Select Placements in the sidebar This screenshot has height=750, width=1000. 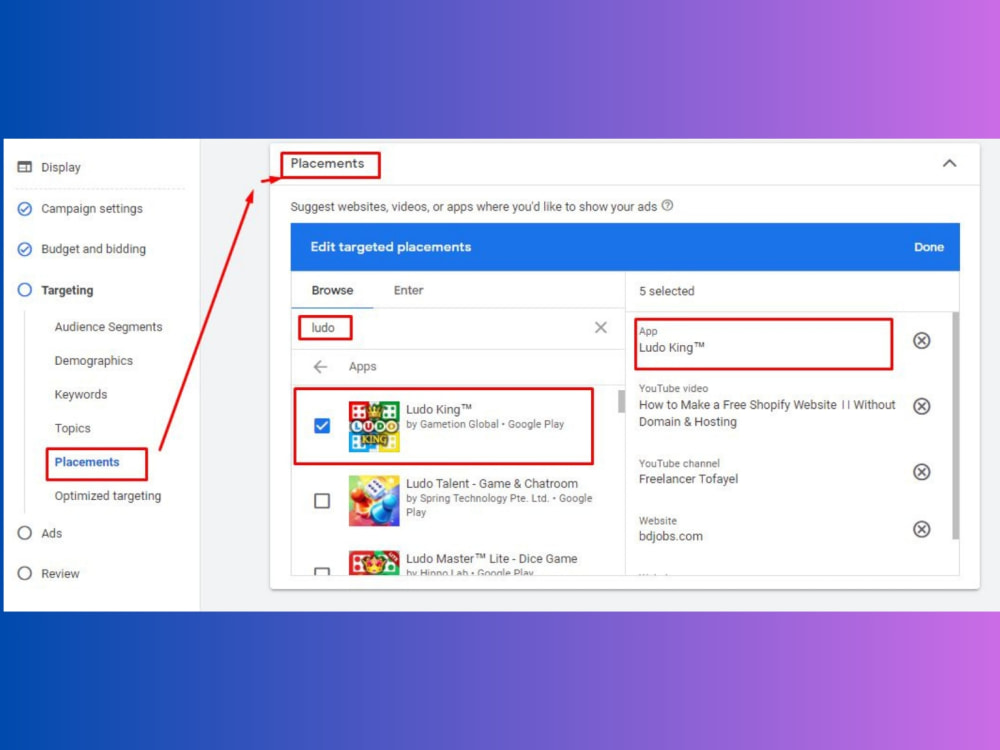coord(87,462)
